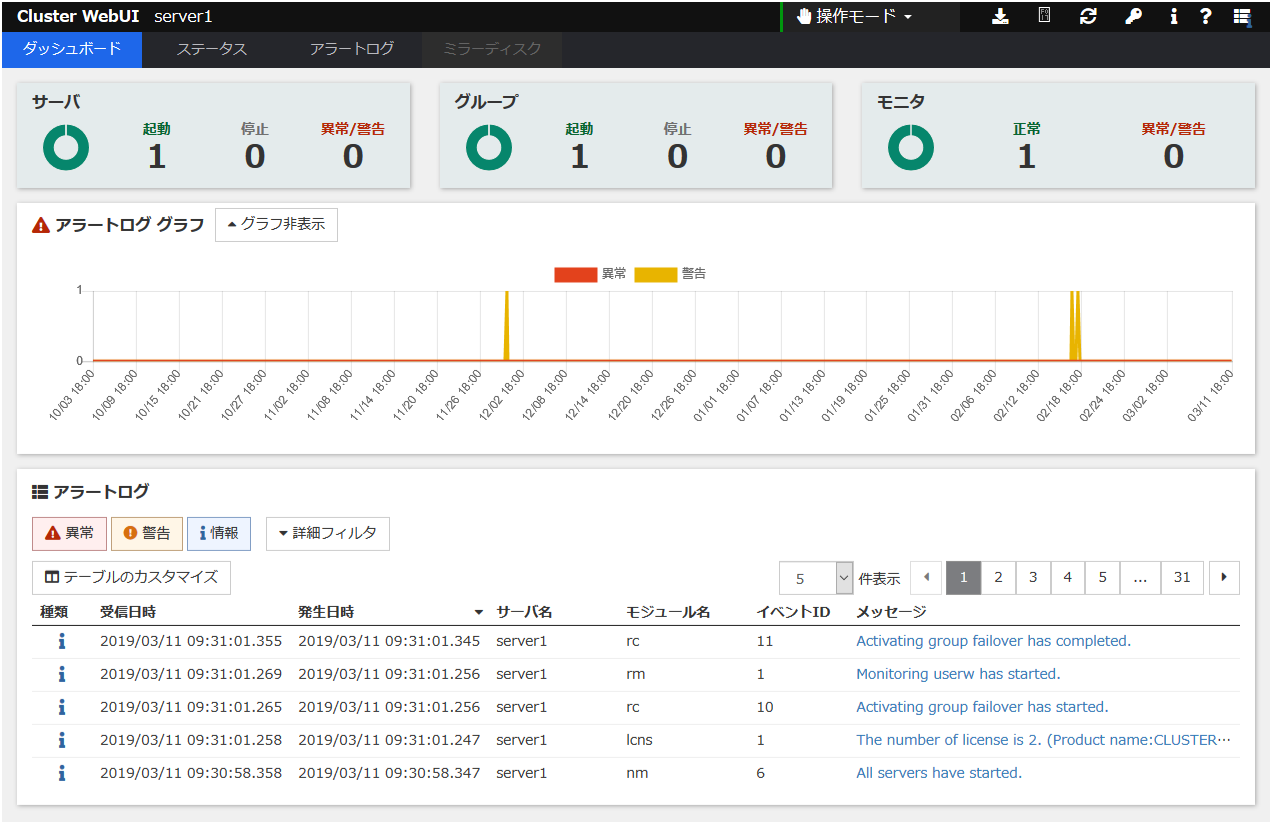The image size is (1272, 824).
Task: Go to page 2 of the alert log
Action: pos(998,578)
